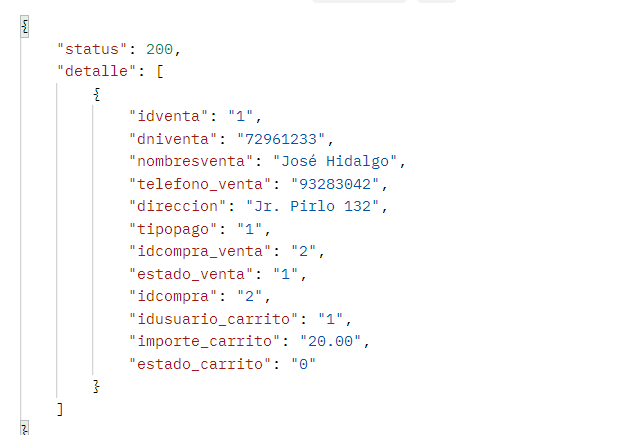Click the closing brace of detalle object
The image size is (636, 435).
click(96, 385)
